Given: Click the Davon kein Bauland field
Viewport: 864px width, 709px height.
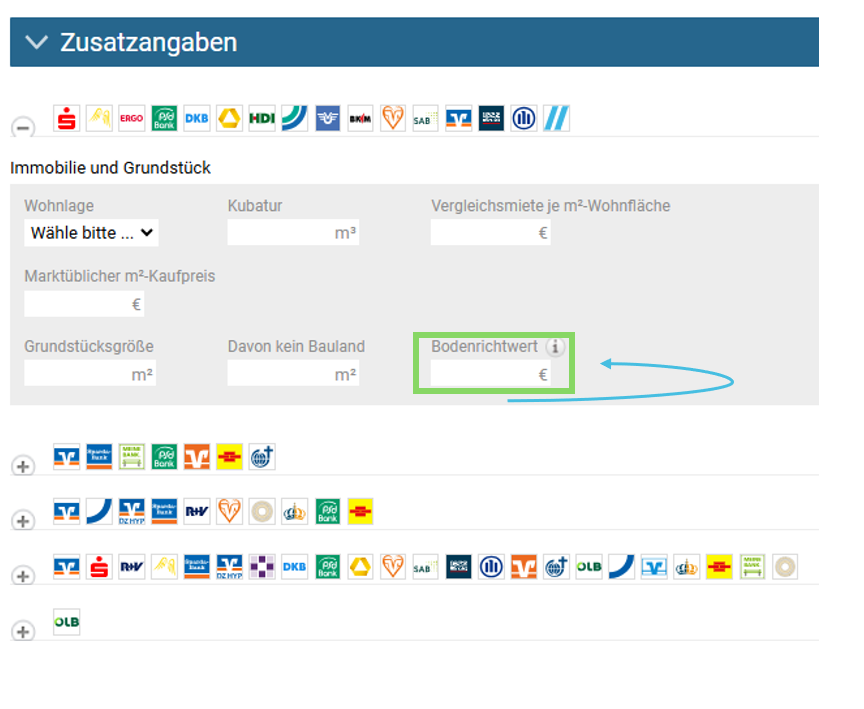Looking at the screenshot, I should pos(293,374).
